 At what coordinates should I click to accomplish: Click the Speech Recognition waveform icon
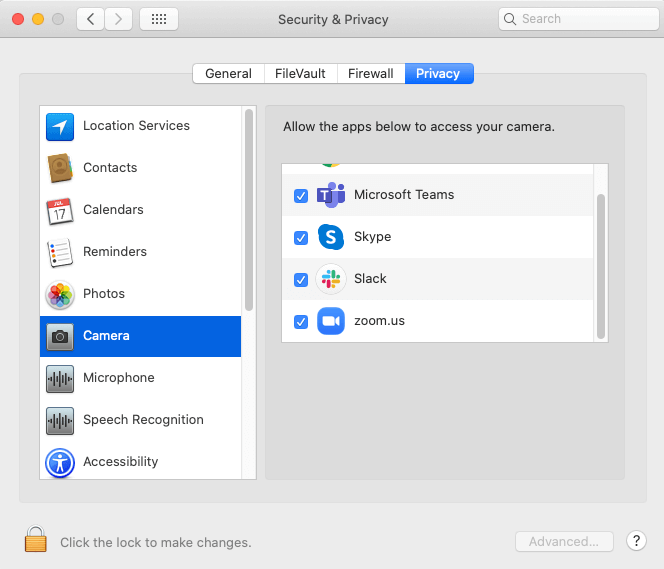60,420
